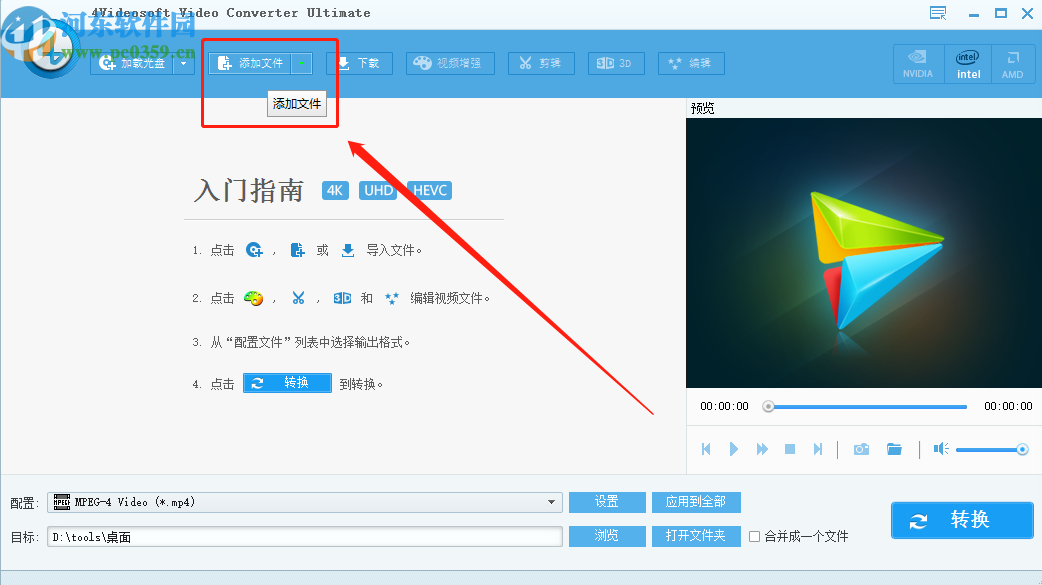Click the preview video display area

point(863,253)
